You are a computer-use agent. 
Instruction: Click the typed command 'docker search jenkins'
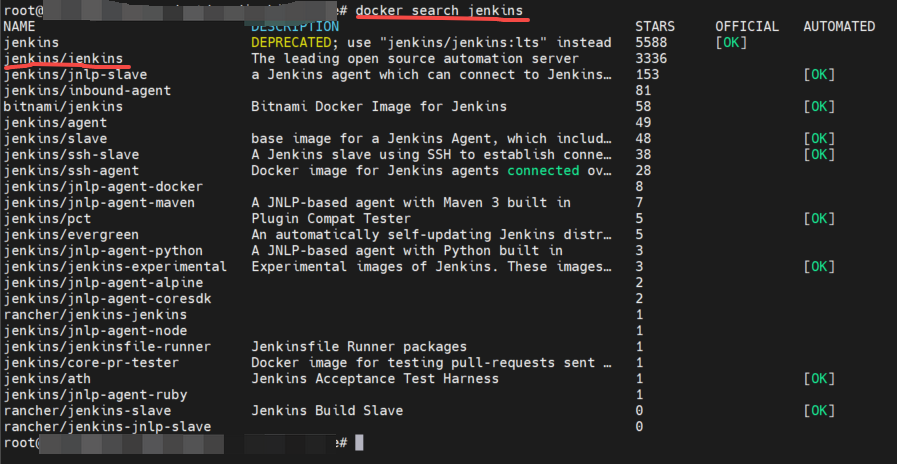(439, 10)
